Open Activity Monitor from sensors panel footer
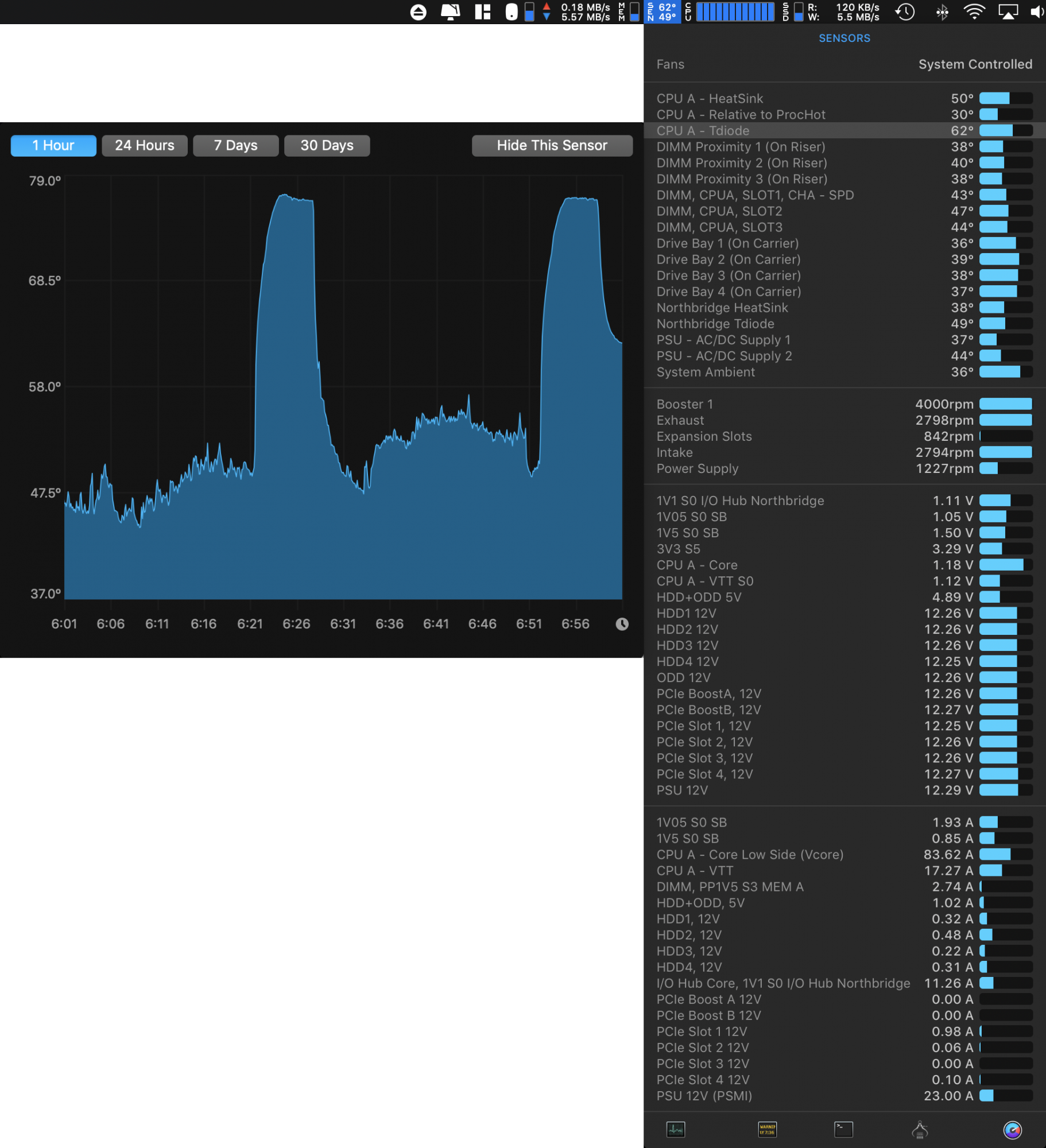The height and width of the screenshot is (1148, 1046). click(x=676, y=1130)
